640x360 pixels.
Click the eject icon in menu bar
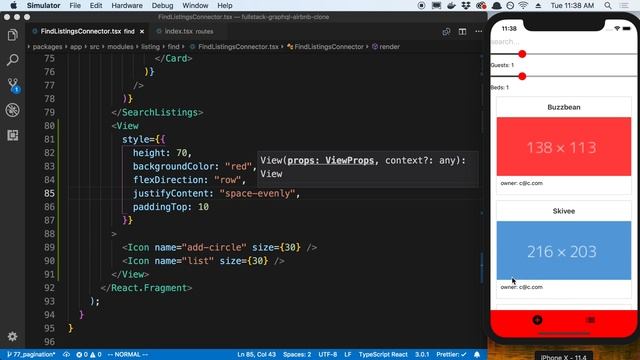[x=538, y=6]
